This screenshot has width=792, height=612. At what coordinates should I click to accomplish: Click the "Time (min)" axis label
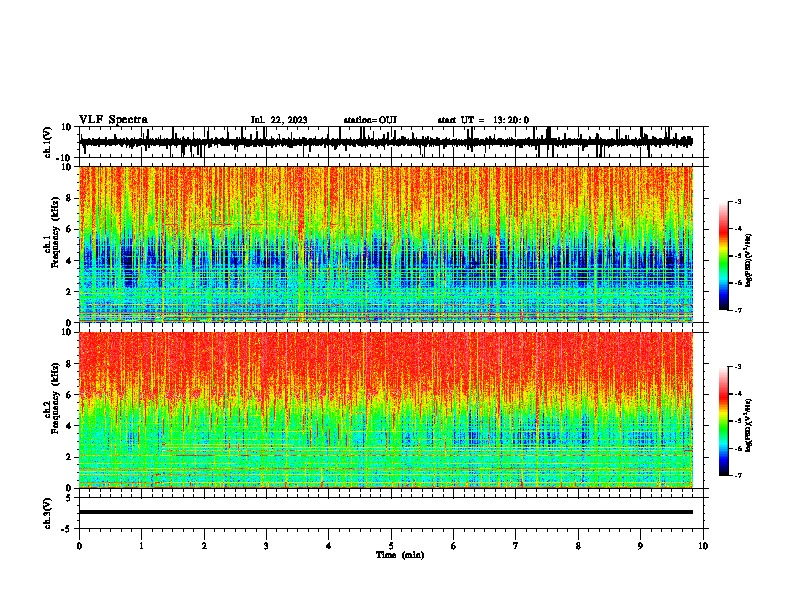(x=400, y=555)
